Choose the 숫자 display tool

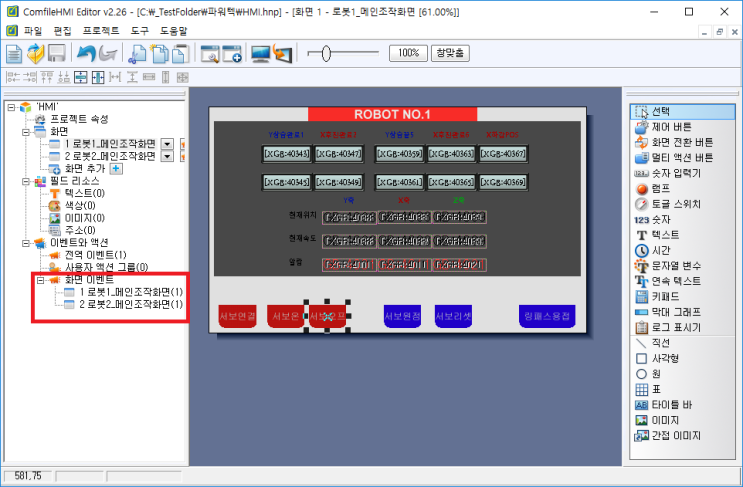(x=652, y=219)
